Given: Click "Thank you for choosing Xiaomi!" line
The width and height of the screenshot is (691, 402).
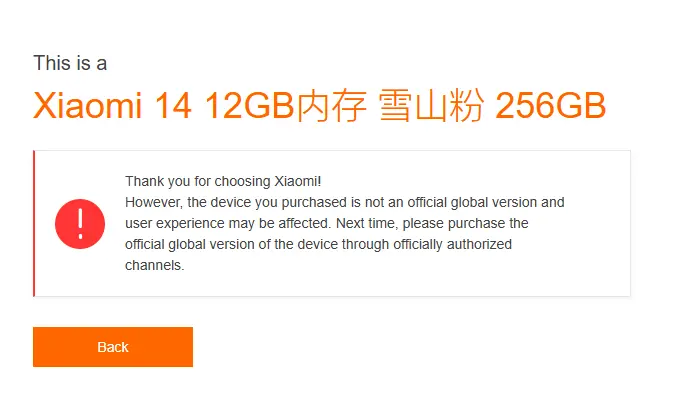Looking at the screenshot, I should [223, 181].
